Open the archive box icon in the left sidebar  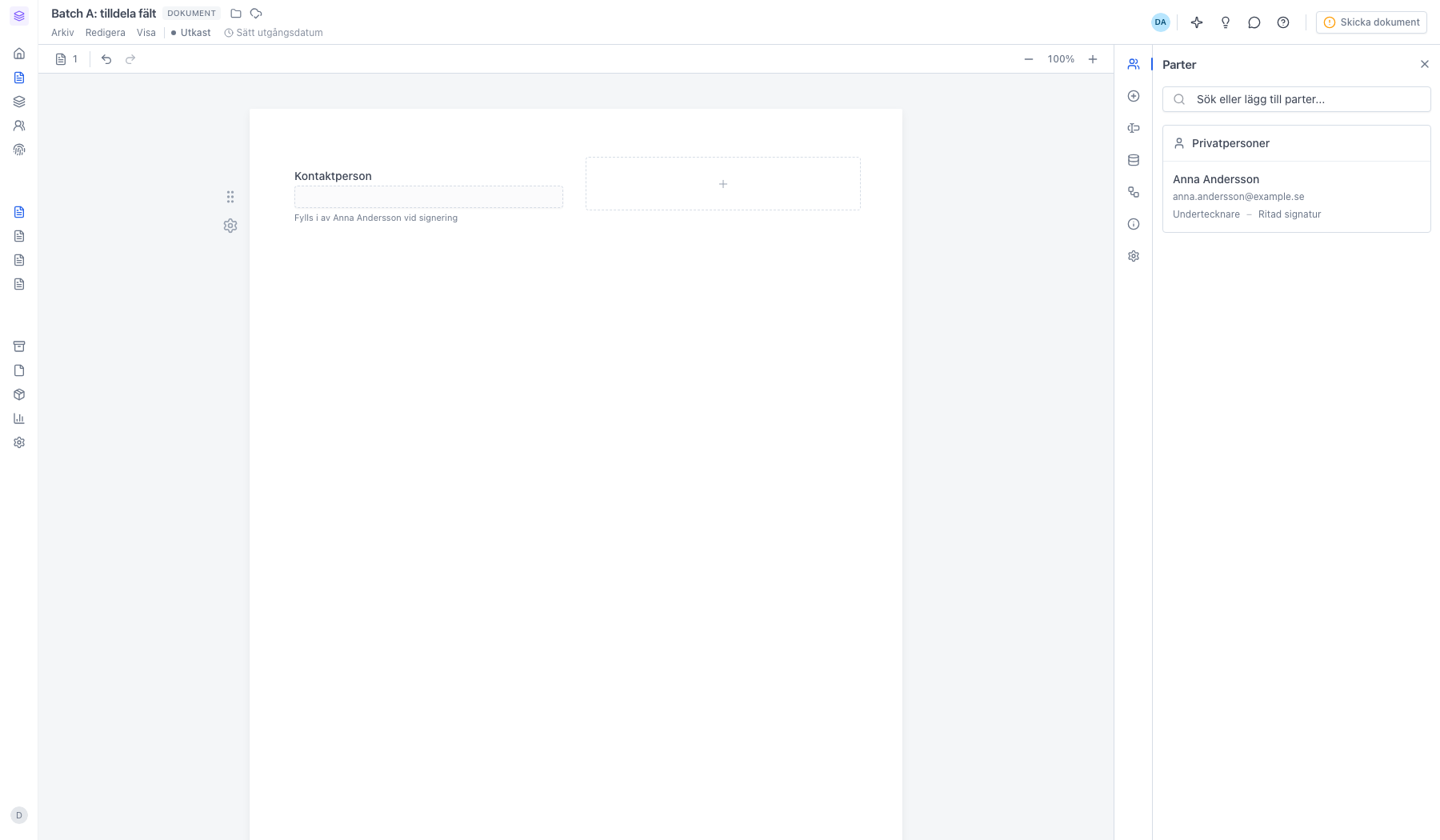[x=19, y=346]
